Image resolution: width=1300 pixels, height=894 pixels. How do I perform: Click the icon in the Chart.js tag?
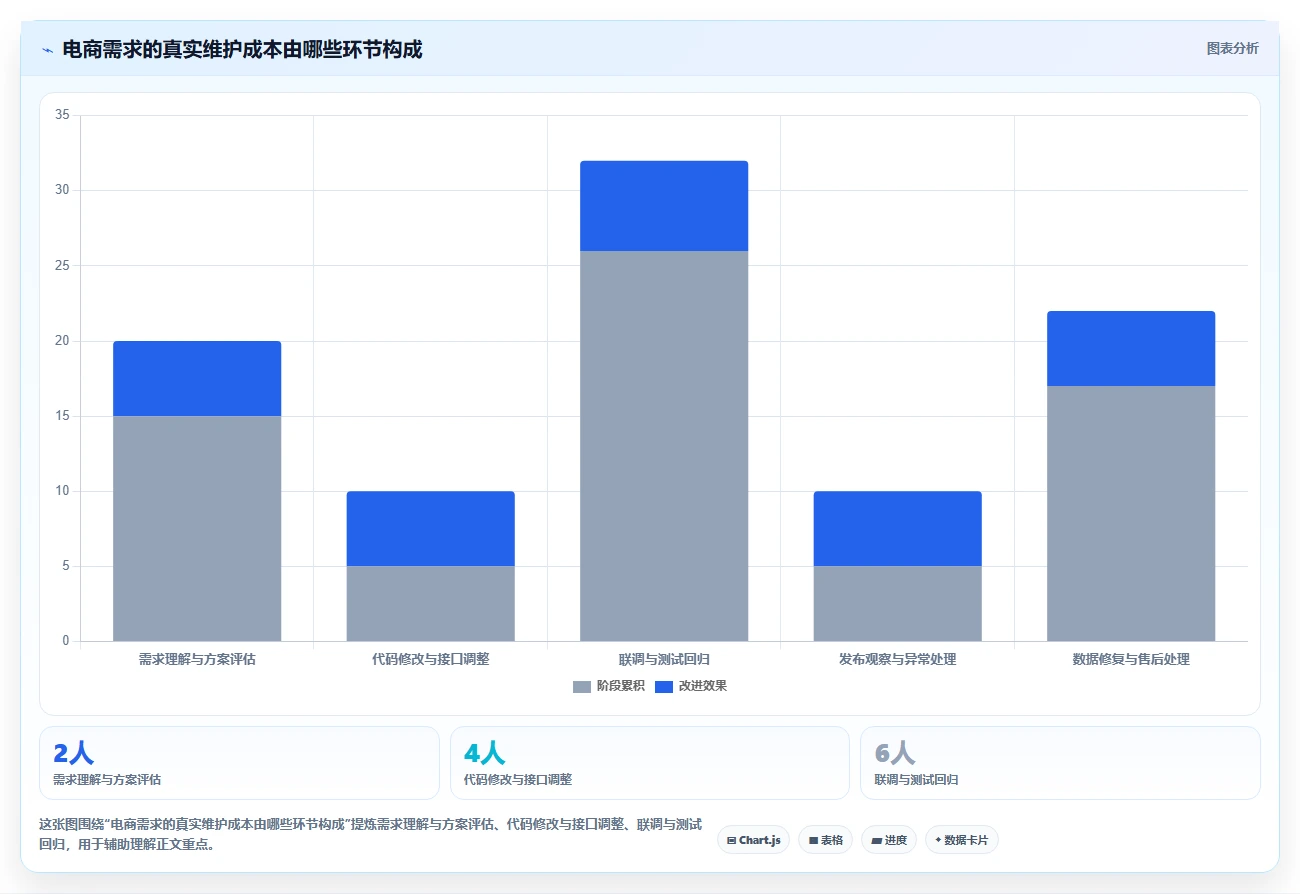click(732, 840)
